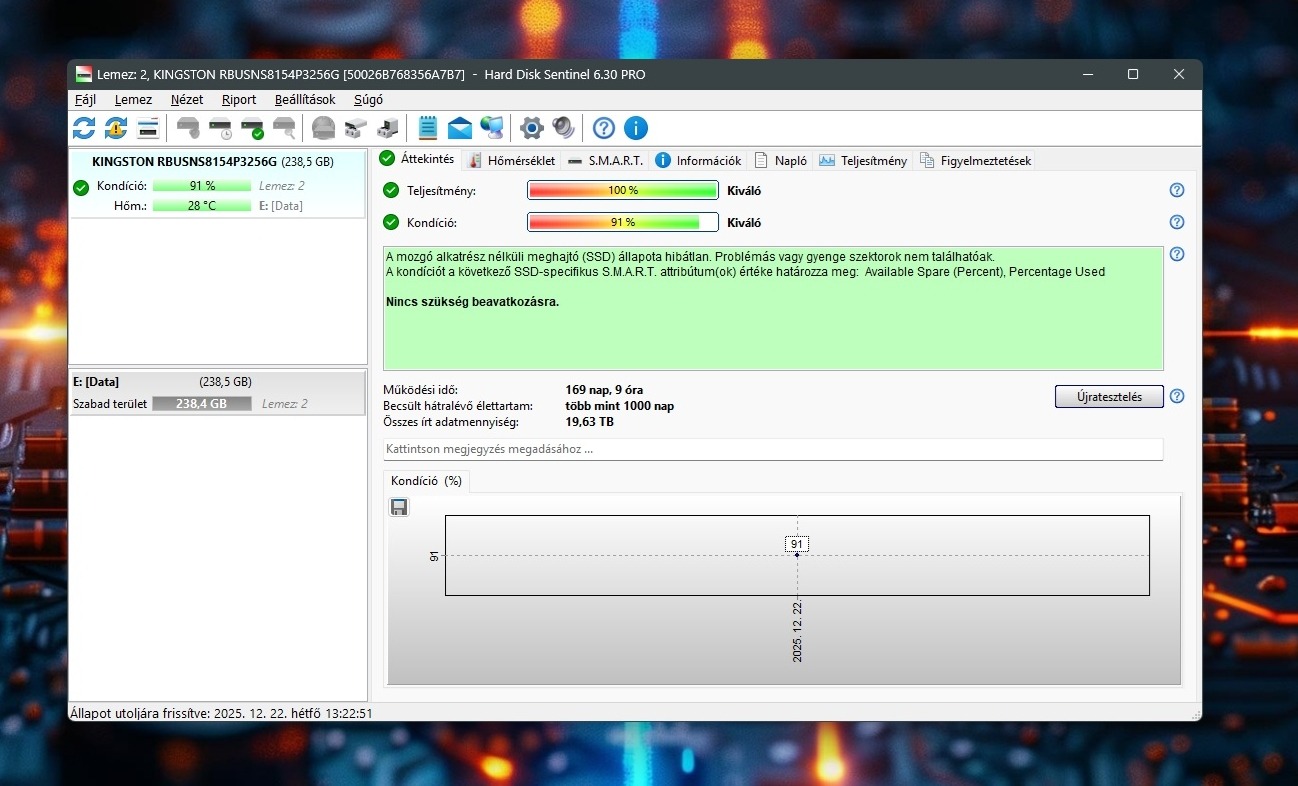
Task: Click the comment field 'Kattintson megjegyzés megadásához'
Action: (773, 450)
